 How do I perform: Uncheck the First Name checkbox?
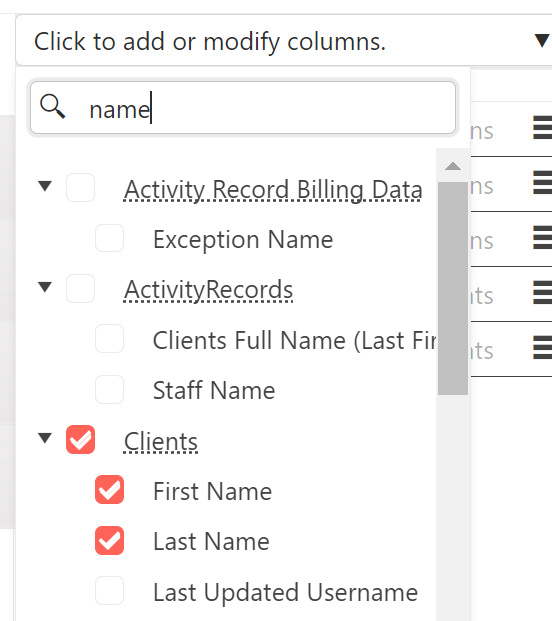109,490
